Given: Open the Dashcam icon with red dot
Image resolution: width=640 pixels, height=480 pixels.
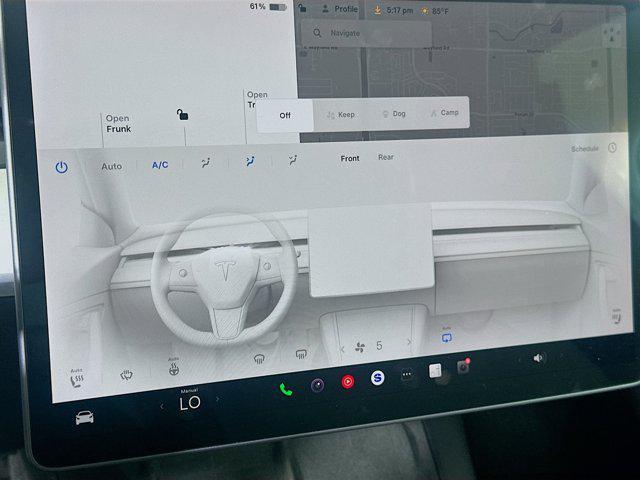Looking at the screenshot, I should [x=463, y=367].
